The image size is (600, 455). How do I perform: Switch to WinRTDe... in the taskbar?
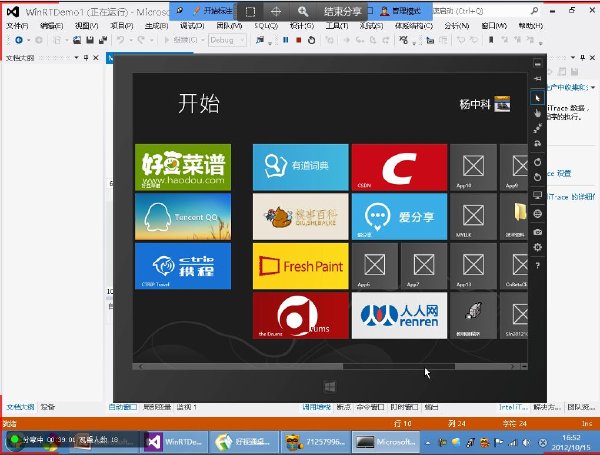(x=175, y=442)
